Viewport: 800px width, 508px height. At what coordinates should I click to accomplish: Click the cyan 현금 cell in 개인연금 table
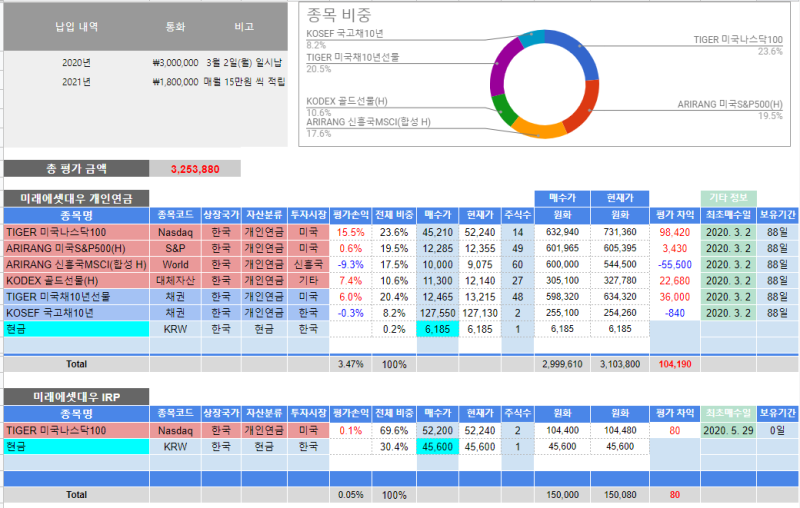(77, 329)
